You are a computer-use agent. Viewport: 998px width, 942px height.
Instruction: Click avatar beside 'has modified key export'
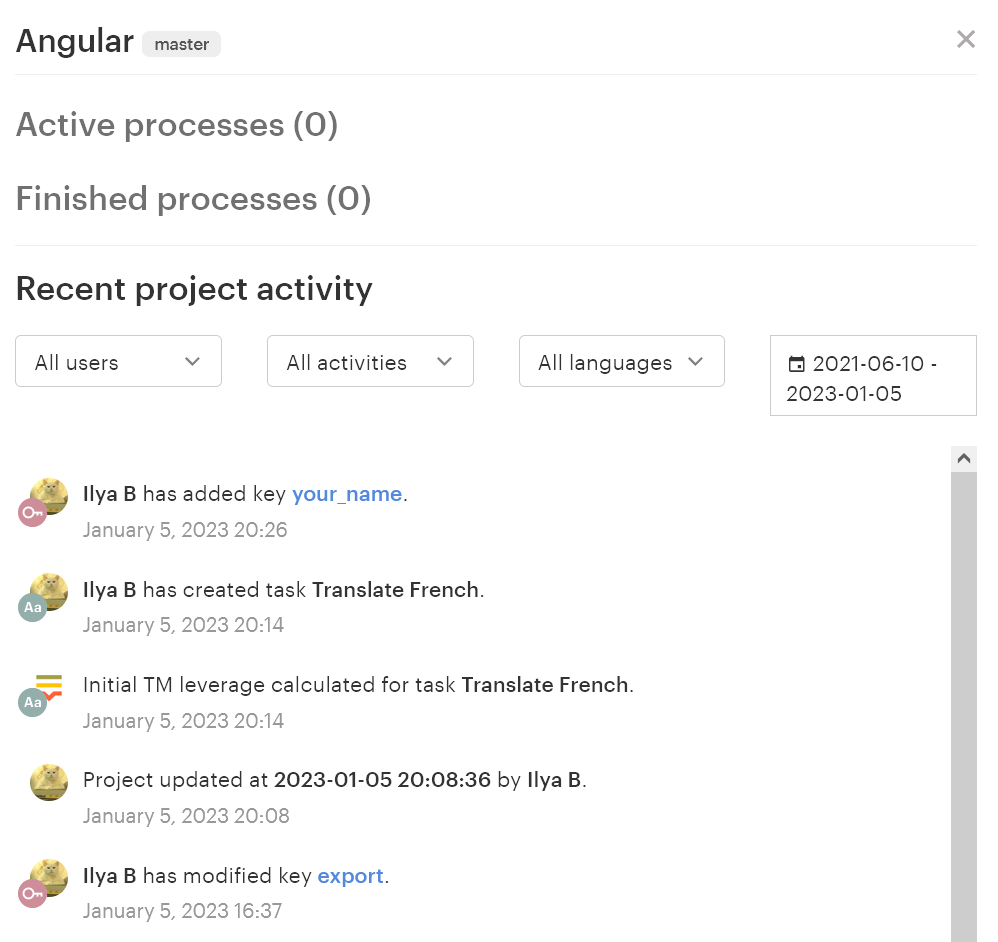pos(50,876)
